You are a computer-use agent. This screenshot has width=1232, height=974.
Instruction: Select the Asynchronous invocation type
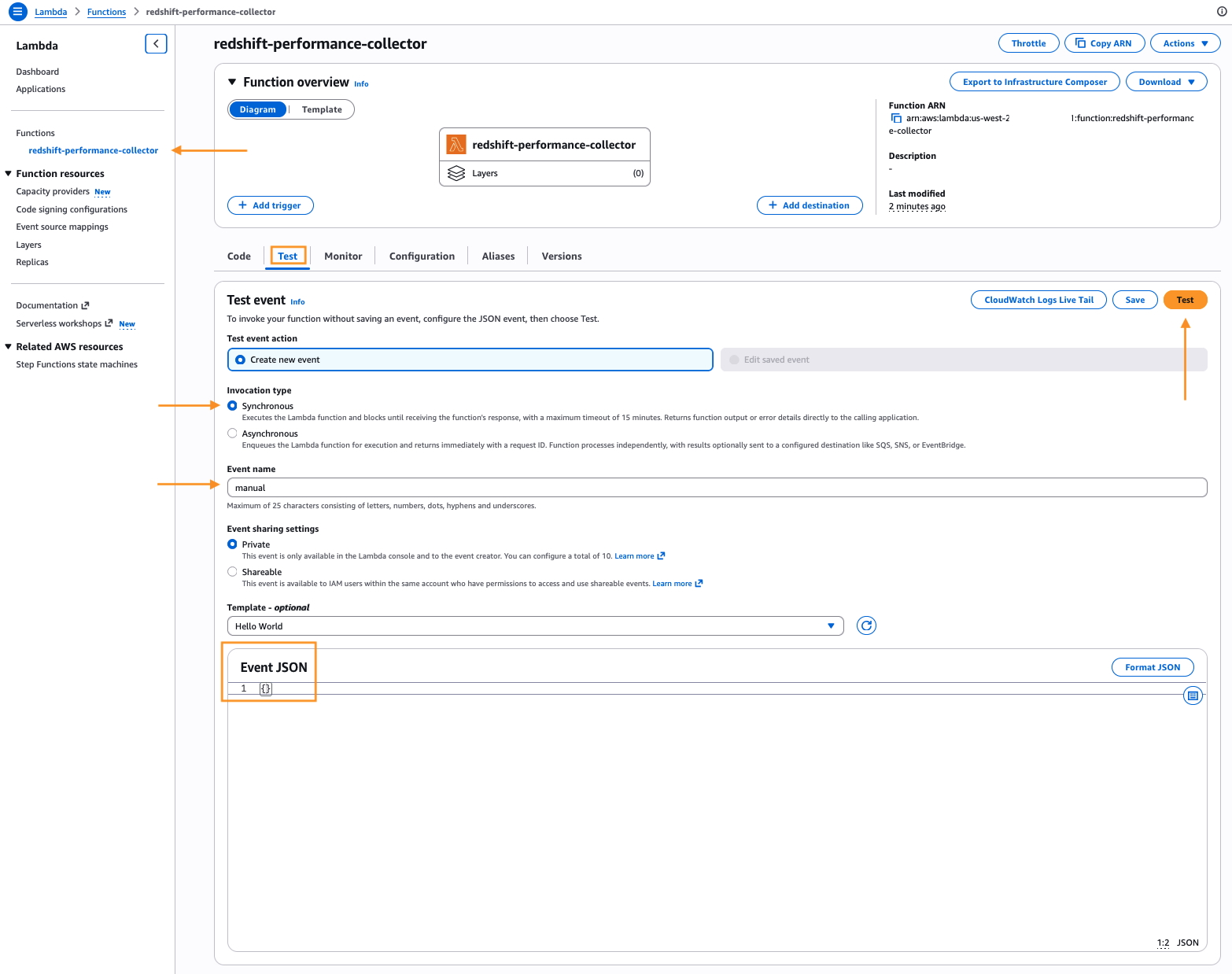(232, 434)
